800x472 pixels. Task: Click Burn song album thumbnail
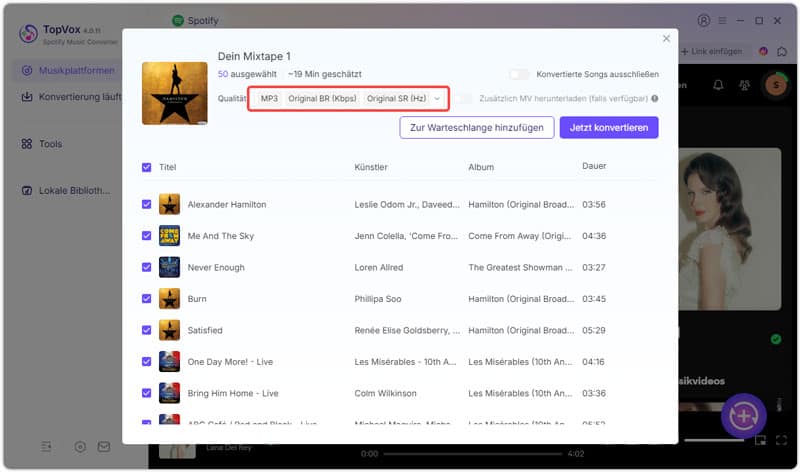pyautogui.click(x=169, y=299)
